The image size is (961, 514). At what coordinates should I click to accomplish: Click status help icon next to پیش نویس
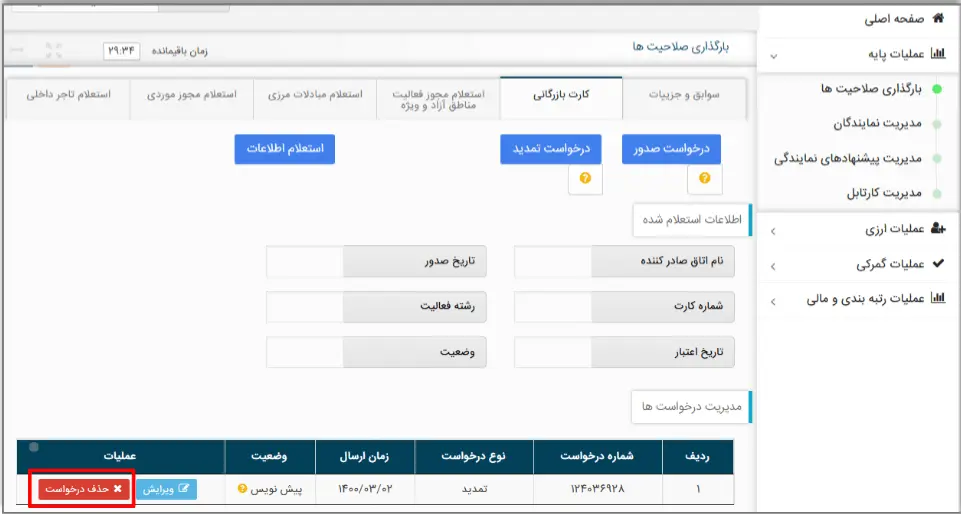pos(242,489)
